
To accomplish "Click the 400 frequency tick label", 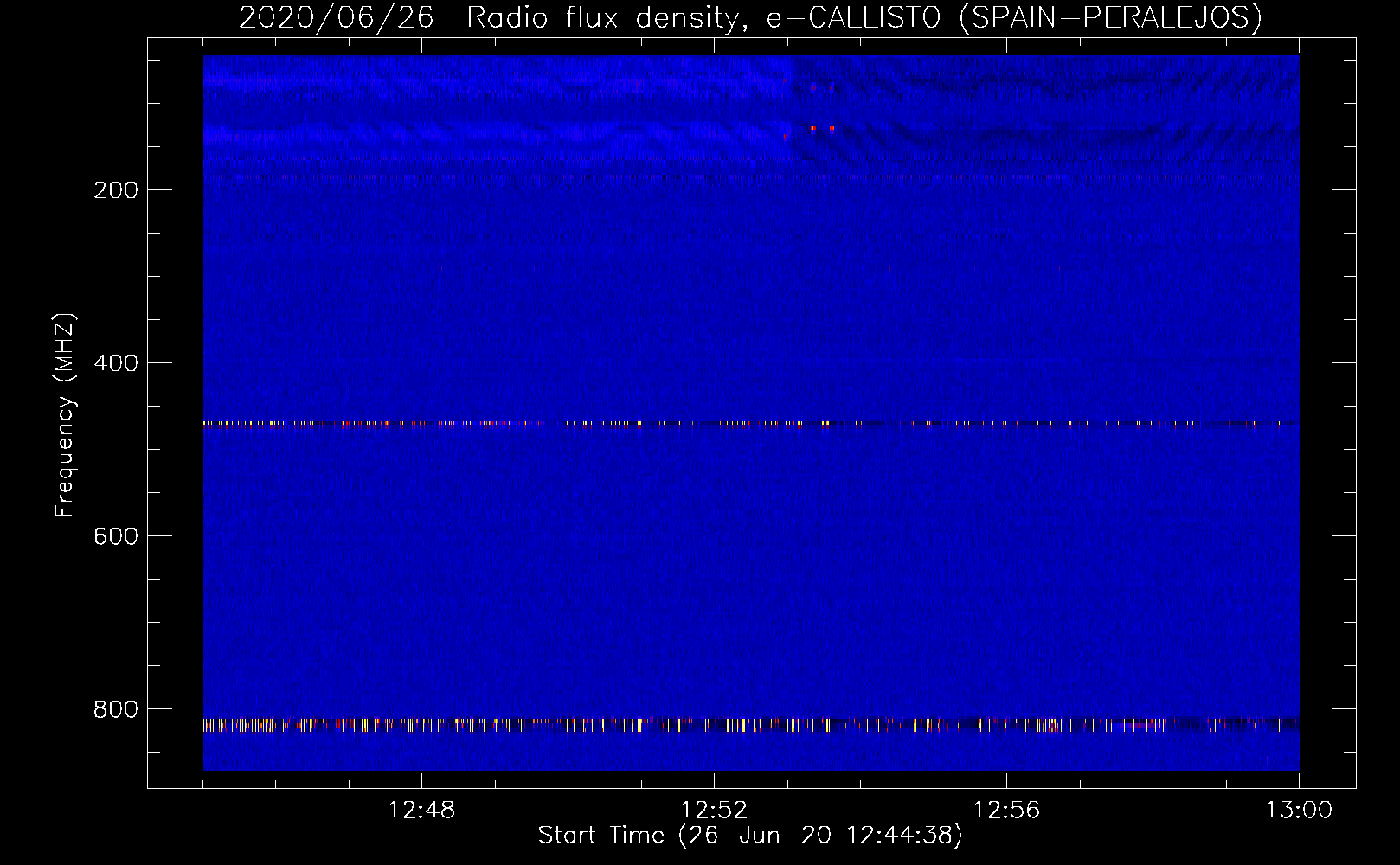I will [116, 363].
